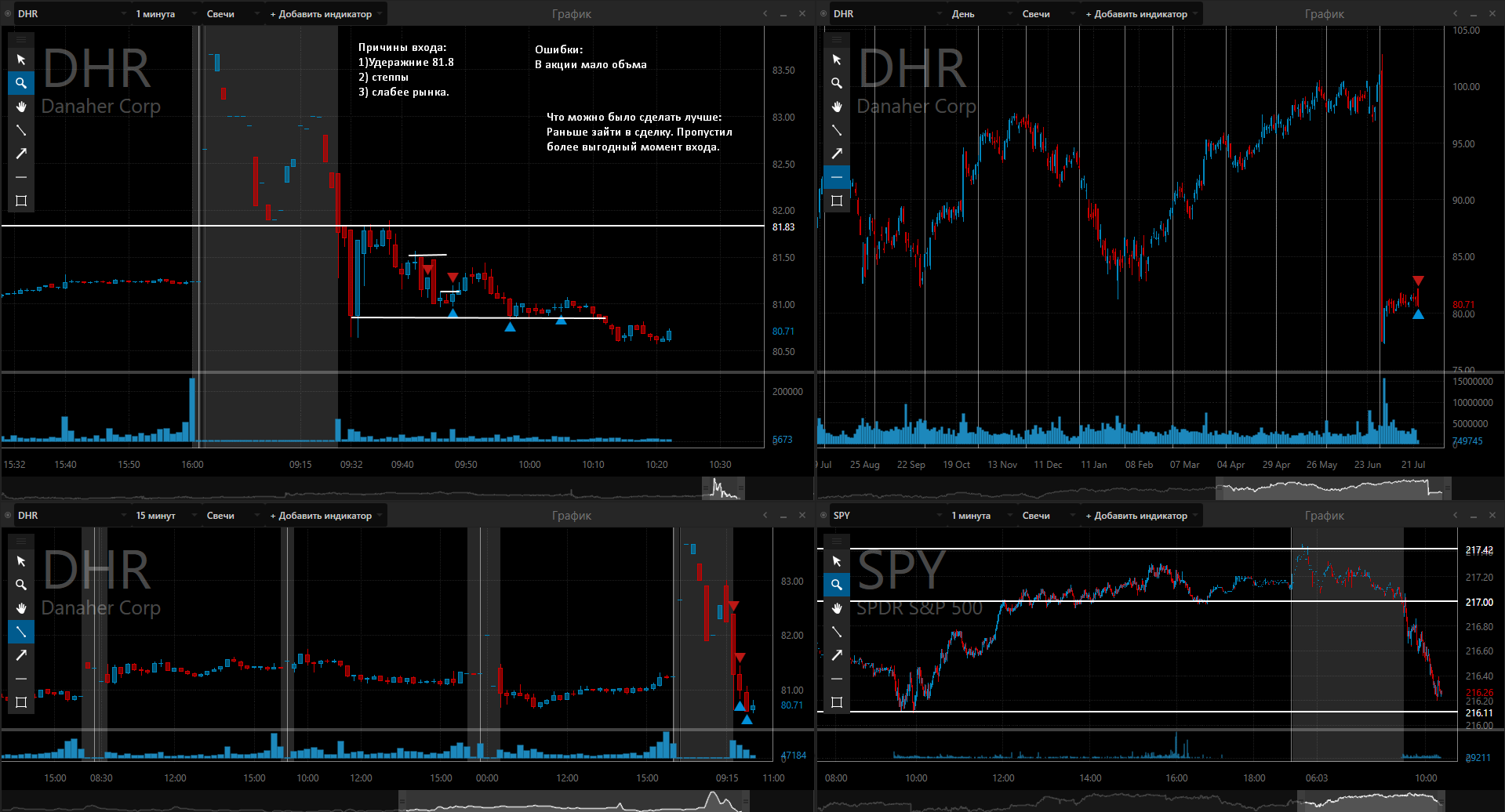1505x812 pixels.
Task: Open '+ Добавить индикатор' in SPY chart
Action: [x=1141, y=515]
